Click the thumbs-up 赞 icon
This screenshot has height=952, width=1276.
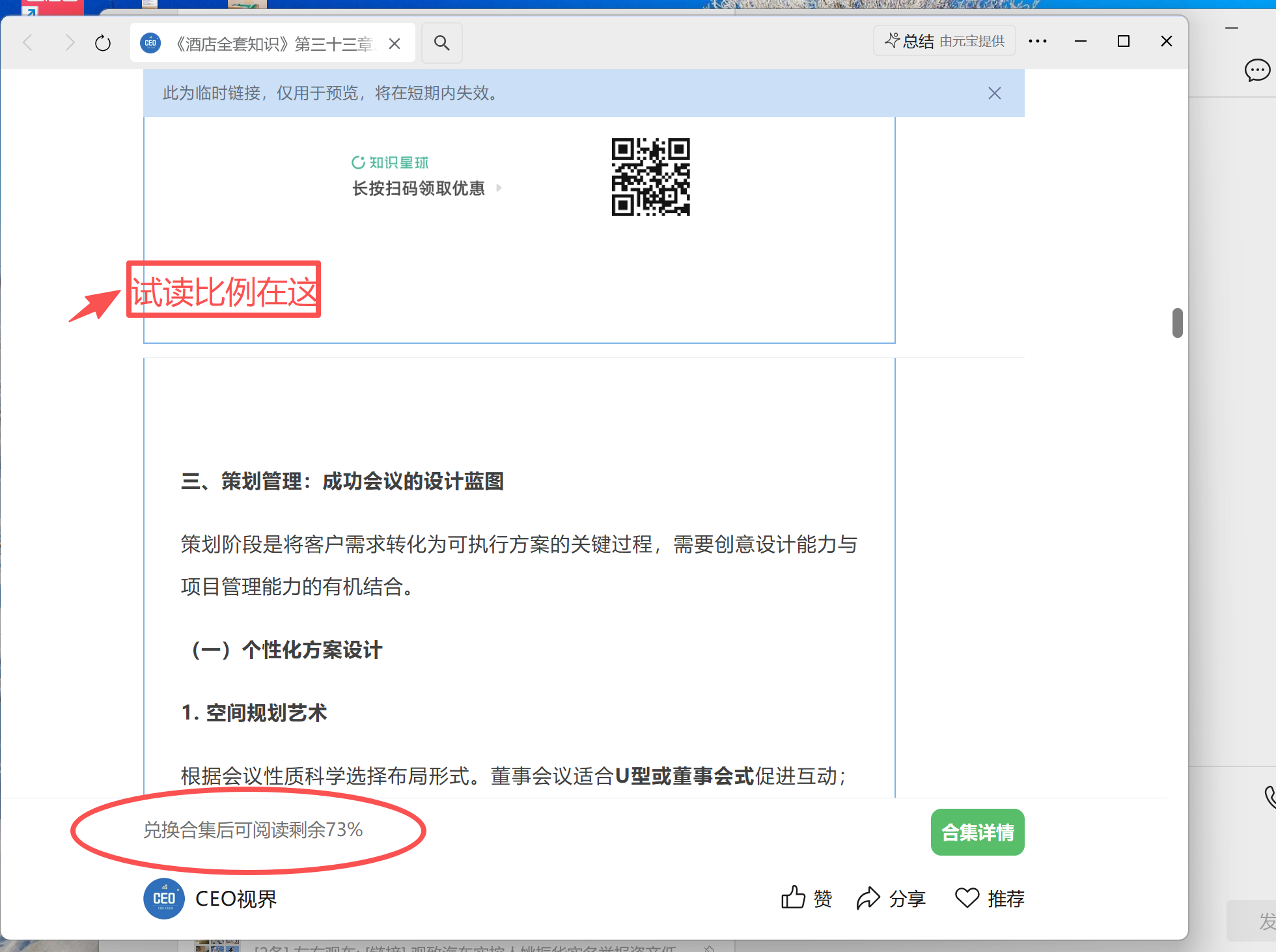[x=794, y=897]
